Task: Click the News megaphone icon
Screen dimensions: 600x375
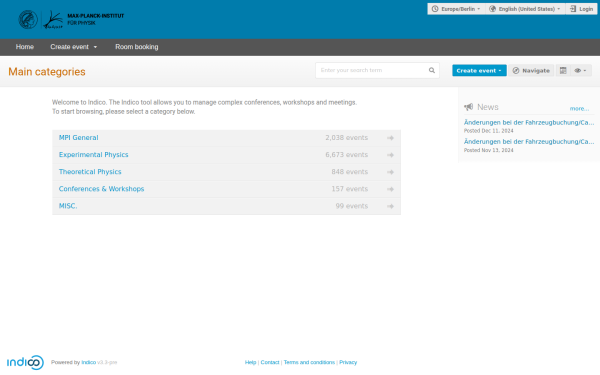Action: click(x=468, y=107)
